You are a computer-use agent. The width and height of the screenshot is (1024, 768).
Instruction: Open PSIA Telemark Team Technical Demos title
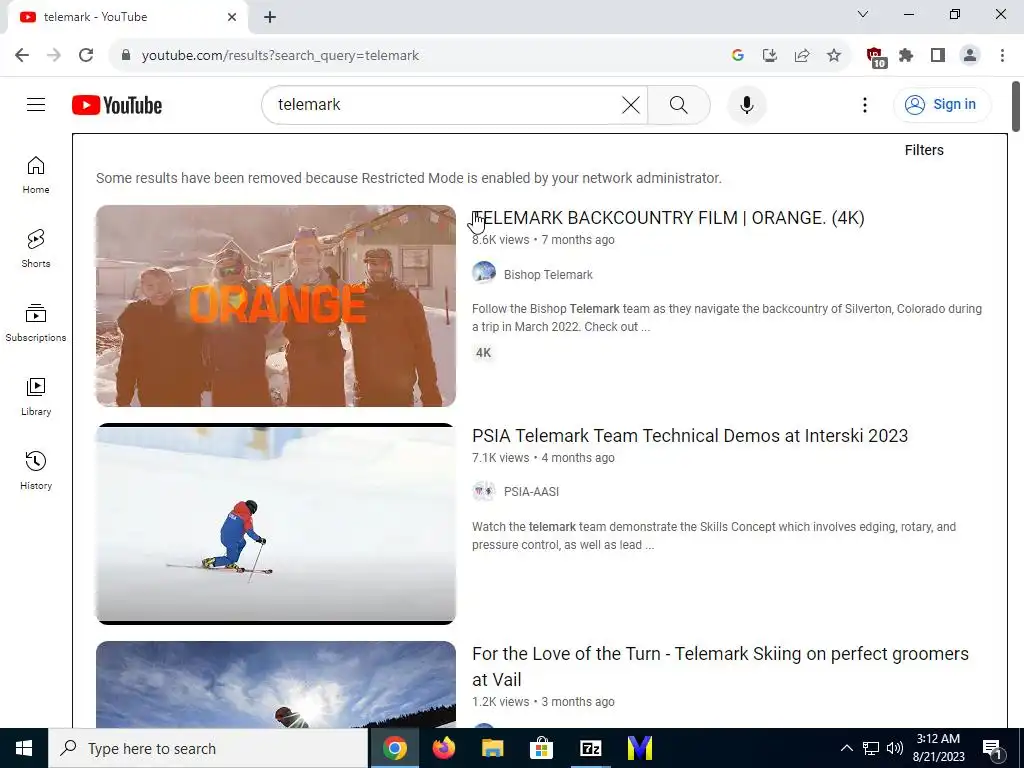690,436
